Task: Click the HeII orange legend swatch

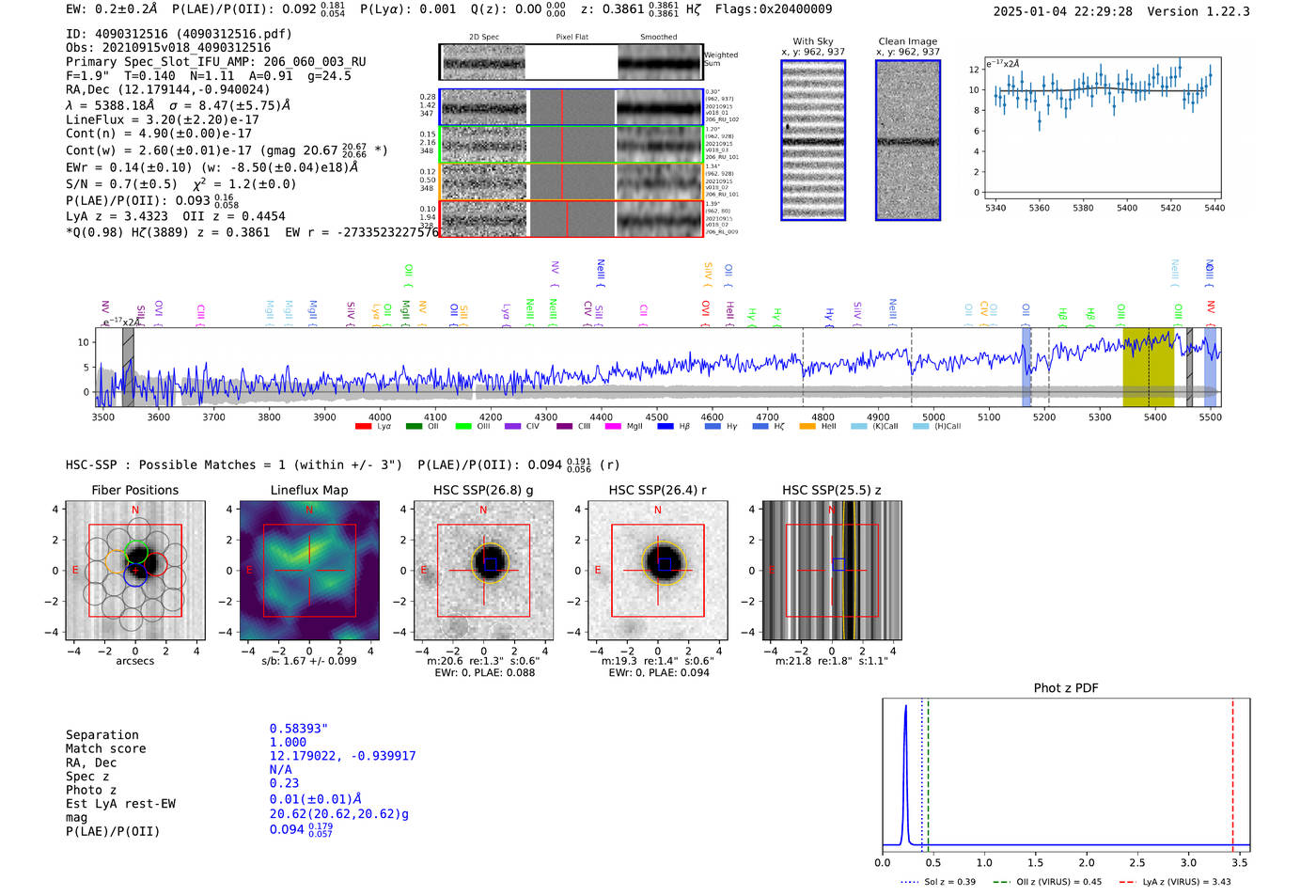Action: 807,427
